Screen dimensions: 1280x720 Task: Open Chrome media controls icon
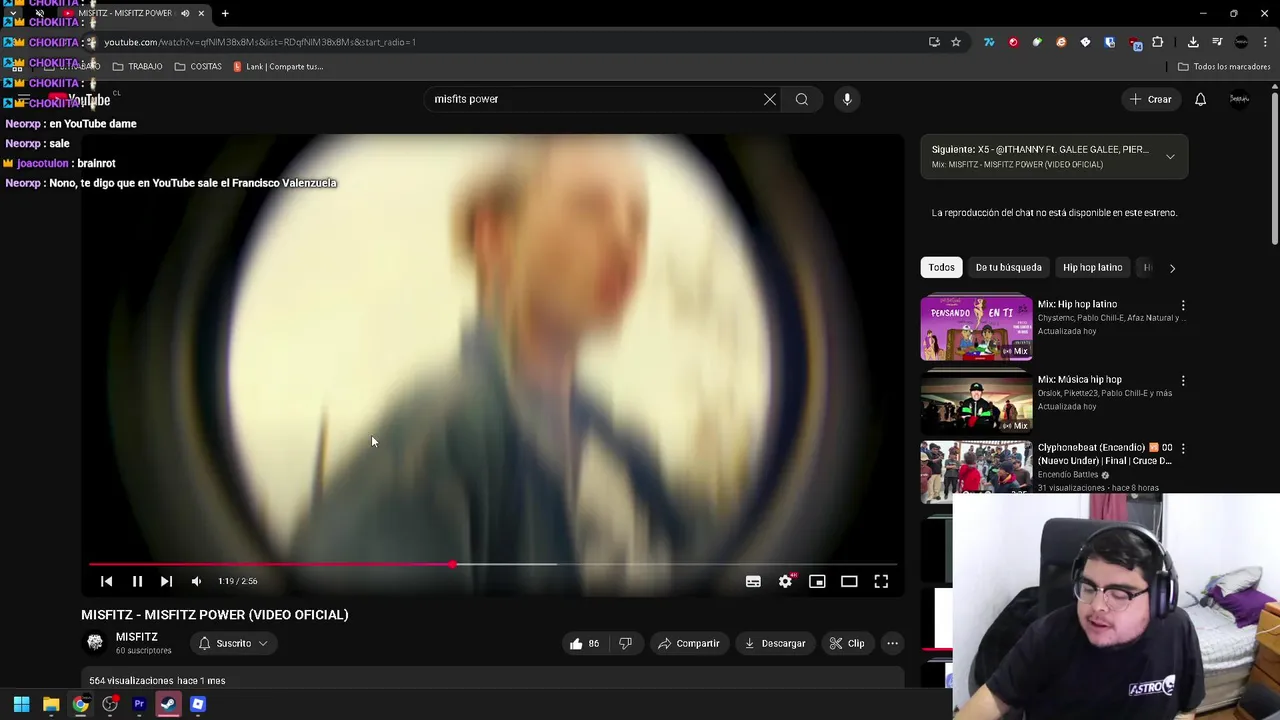(1217, 42)
